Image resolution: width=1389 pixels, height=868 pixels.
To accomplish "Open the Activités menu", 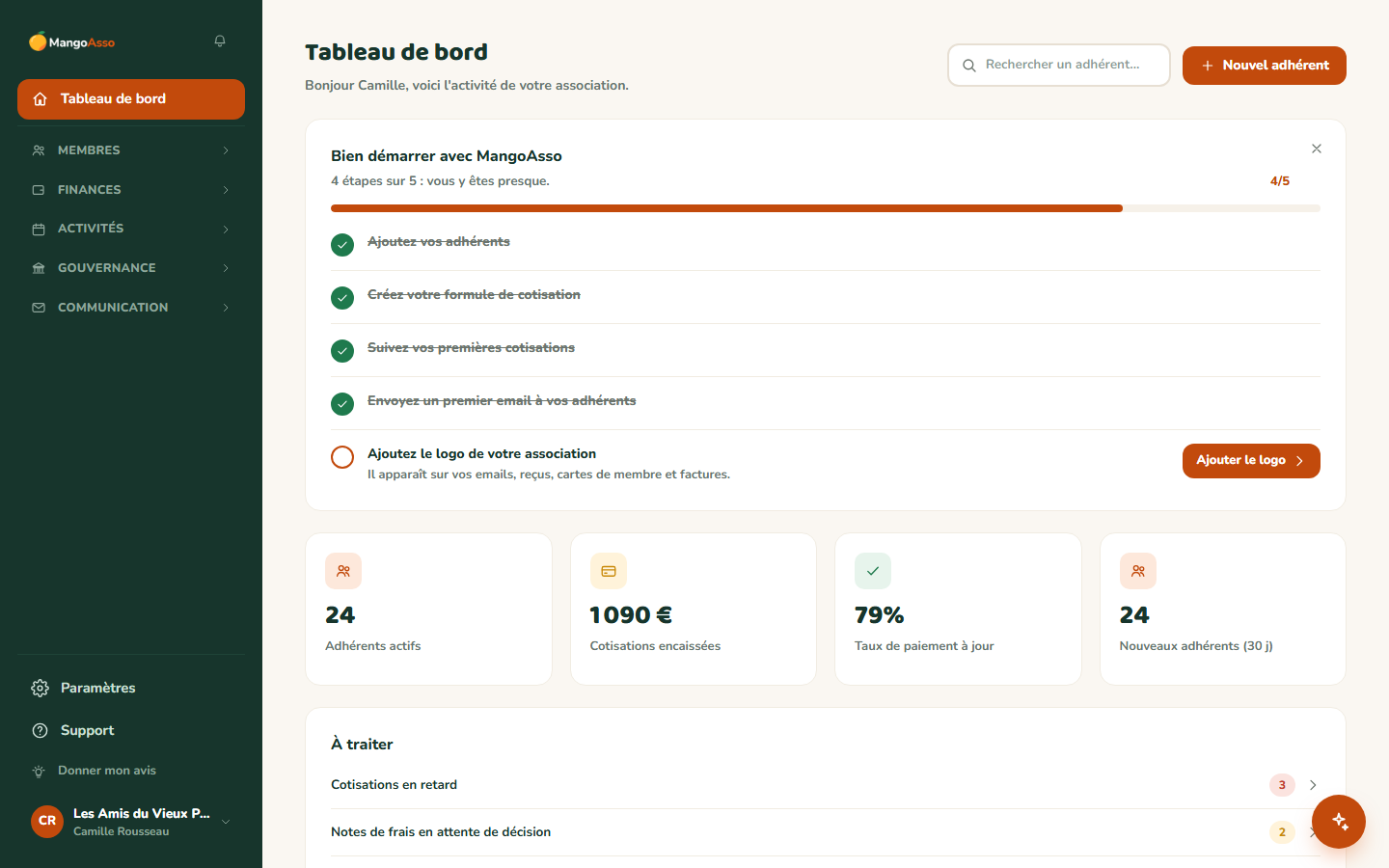I will click(x=131, y=230).
